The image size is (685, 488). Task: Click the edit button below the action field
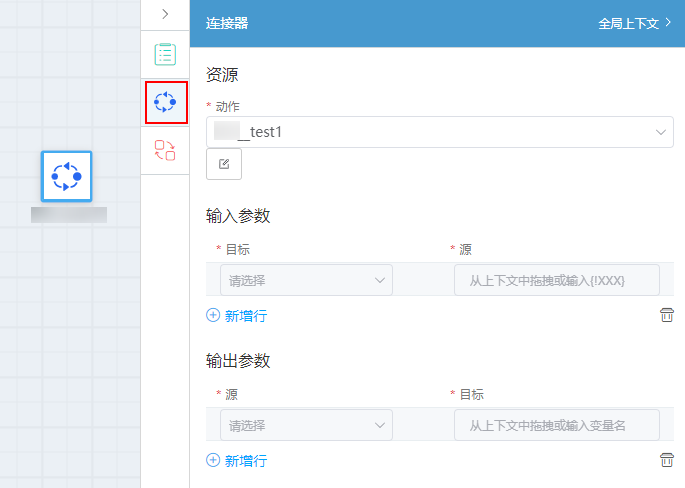[224, 164]
